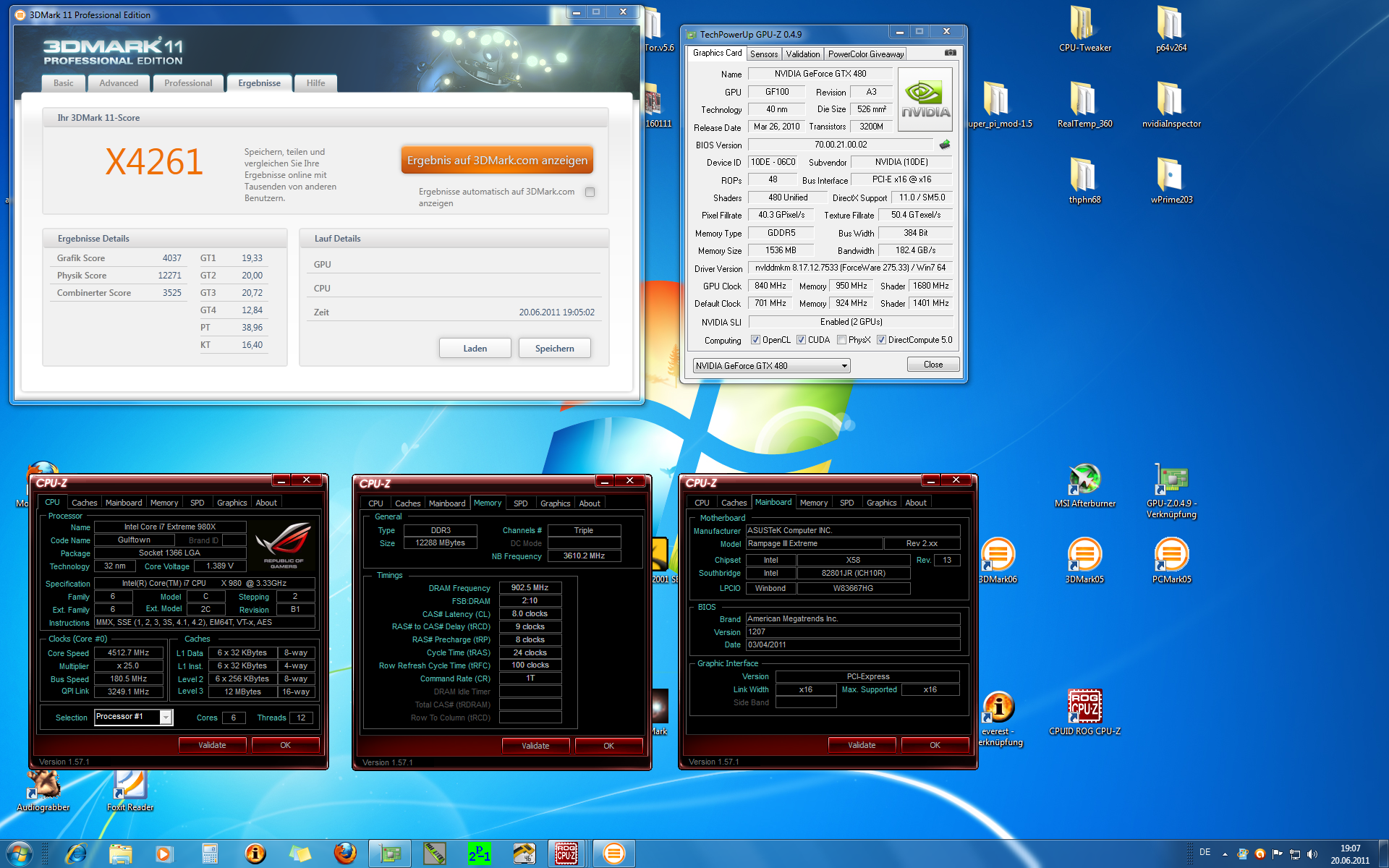The width and height of the screenshot is (1389, 868).
Task: Click Validate in the CPU tab CPU-Z window
Action: coord(212,745)
